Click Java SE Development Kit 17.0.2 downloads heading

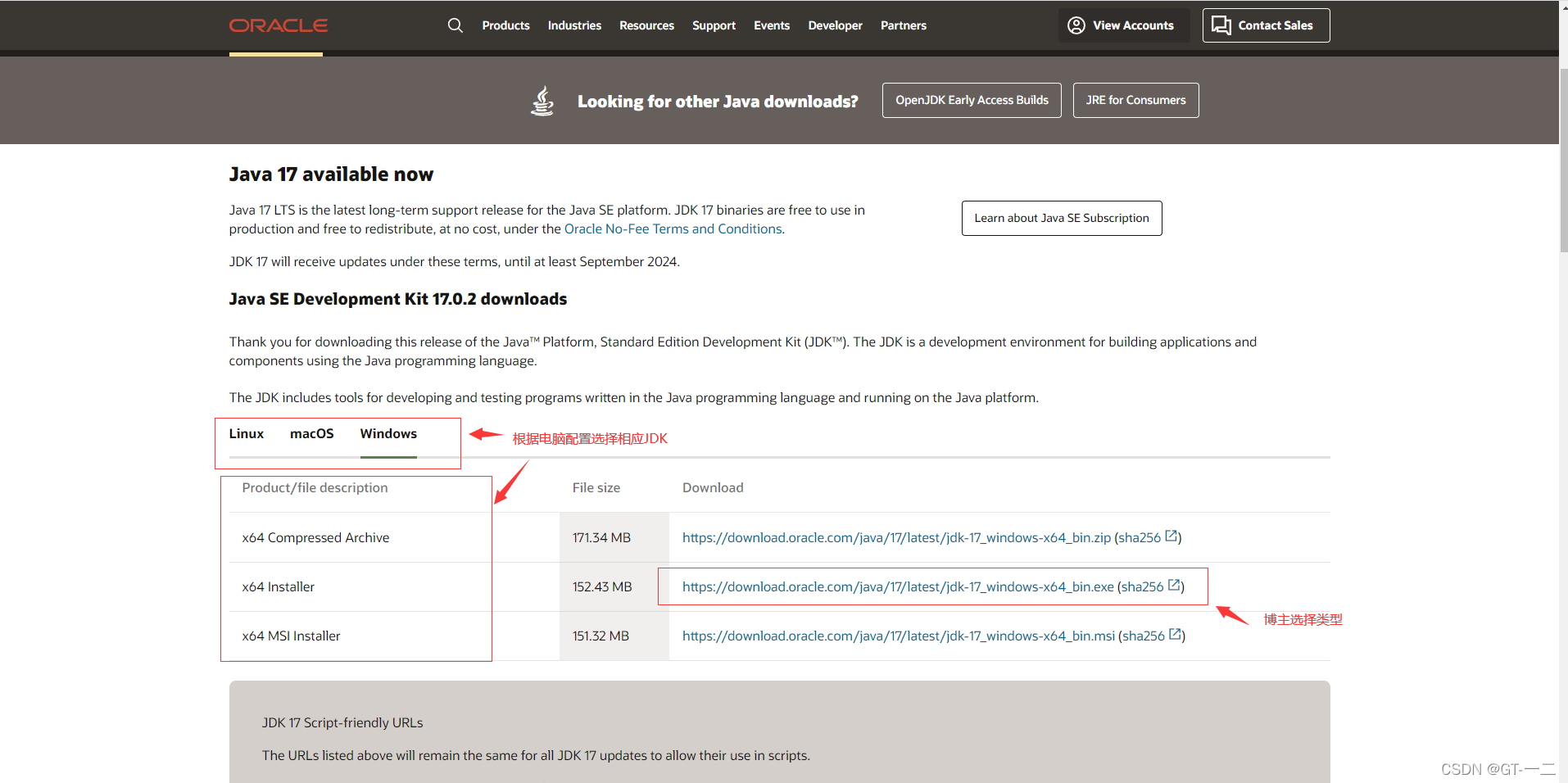click(x=398, y=299)
